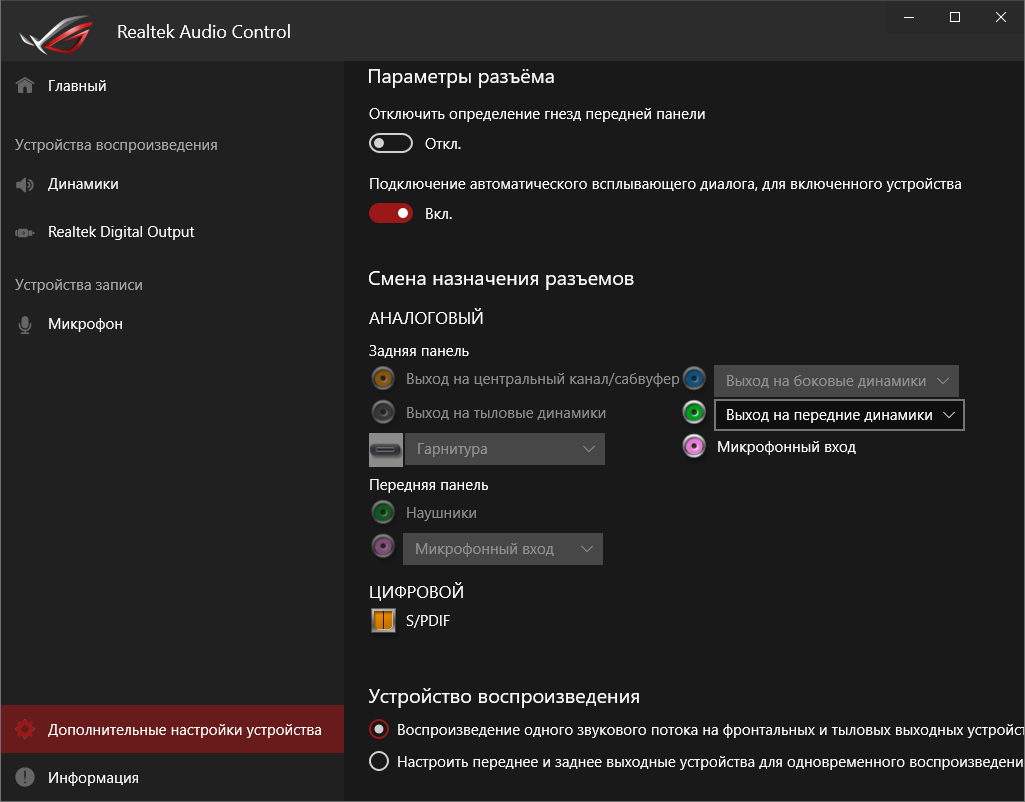The height and width of the screenshot is (802, 1025).
Task: Toggle front panel jack detection switch
Action: [x=391, y=143]
